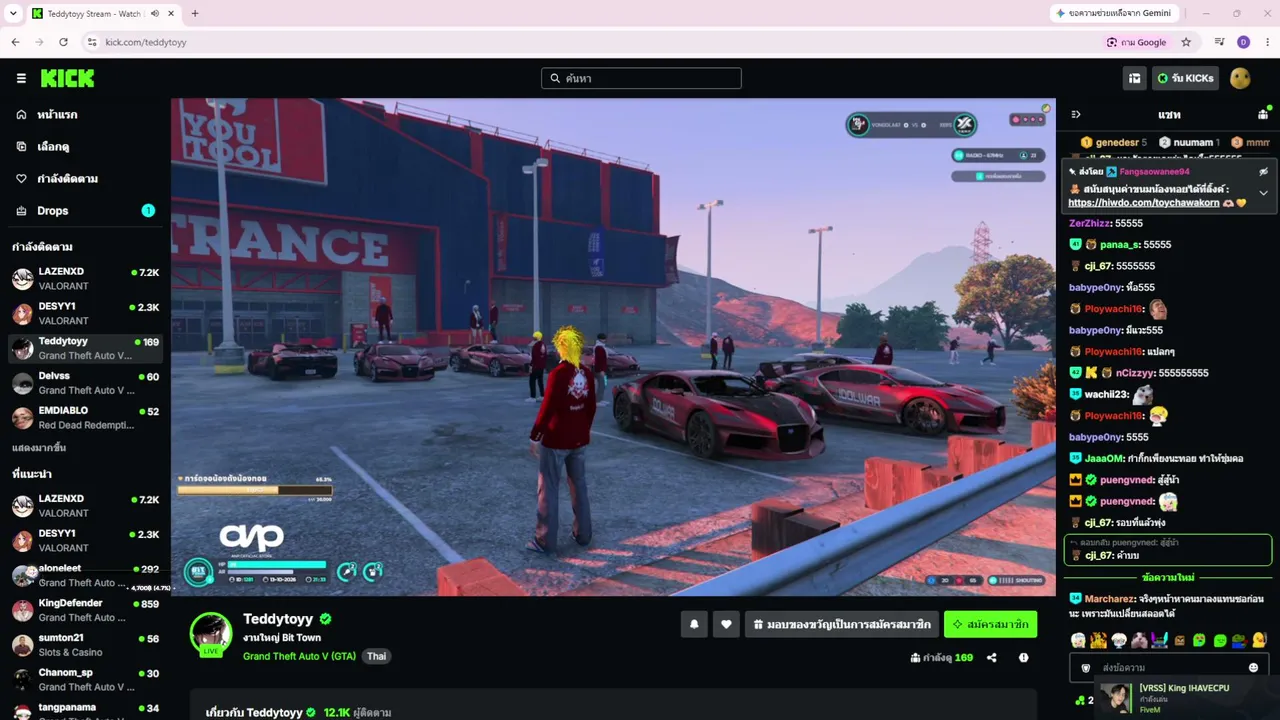Open the user avatar menu on Kick
Viewport: 1280px width, 720px height.
point(1240,78)
